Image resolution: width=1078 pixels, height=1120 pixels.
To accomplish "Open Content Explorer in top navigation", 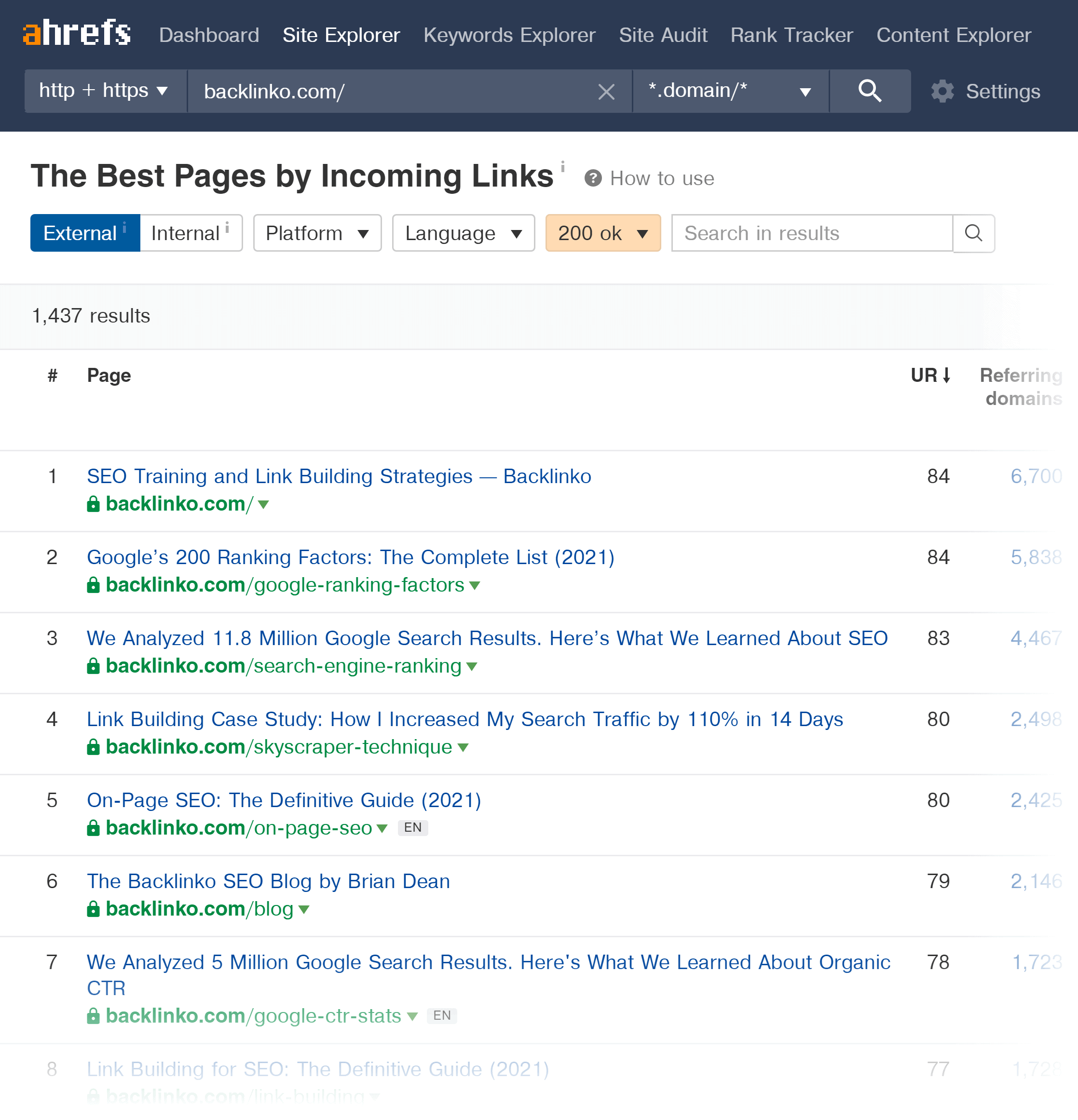I will tap(954, 35).
